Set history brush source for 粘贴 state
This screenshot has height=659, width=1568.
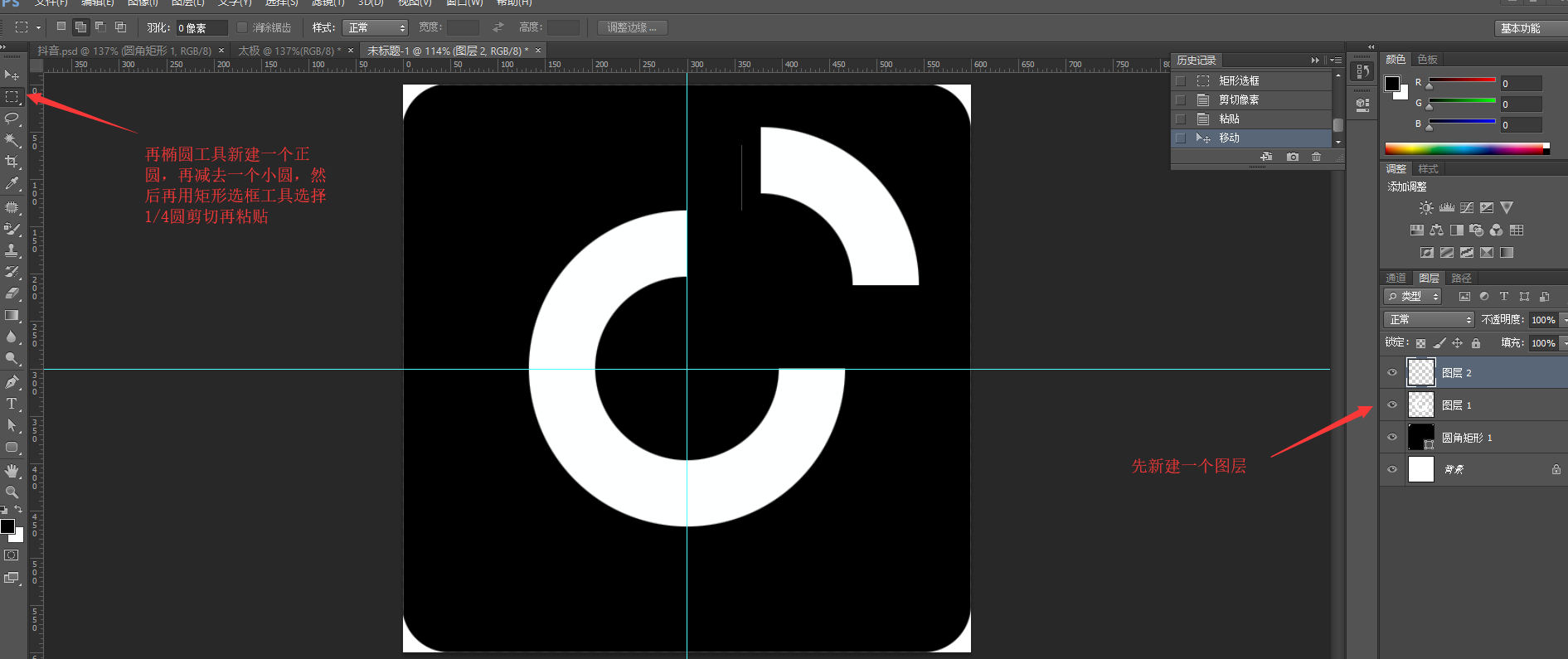[x=1181, y=119]
